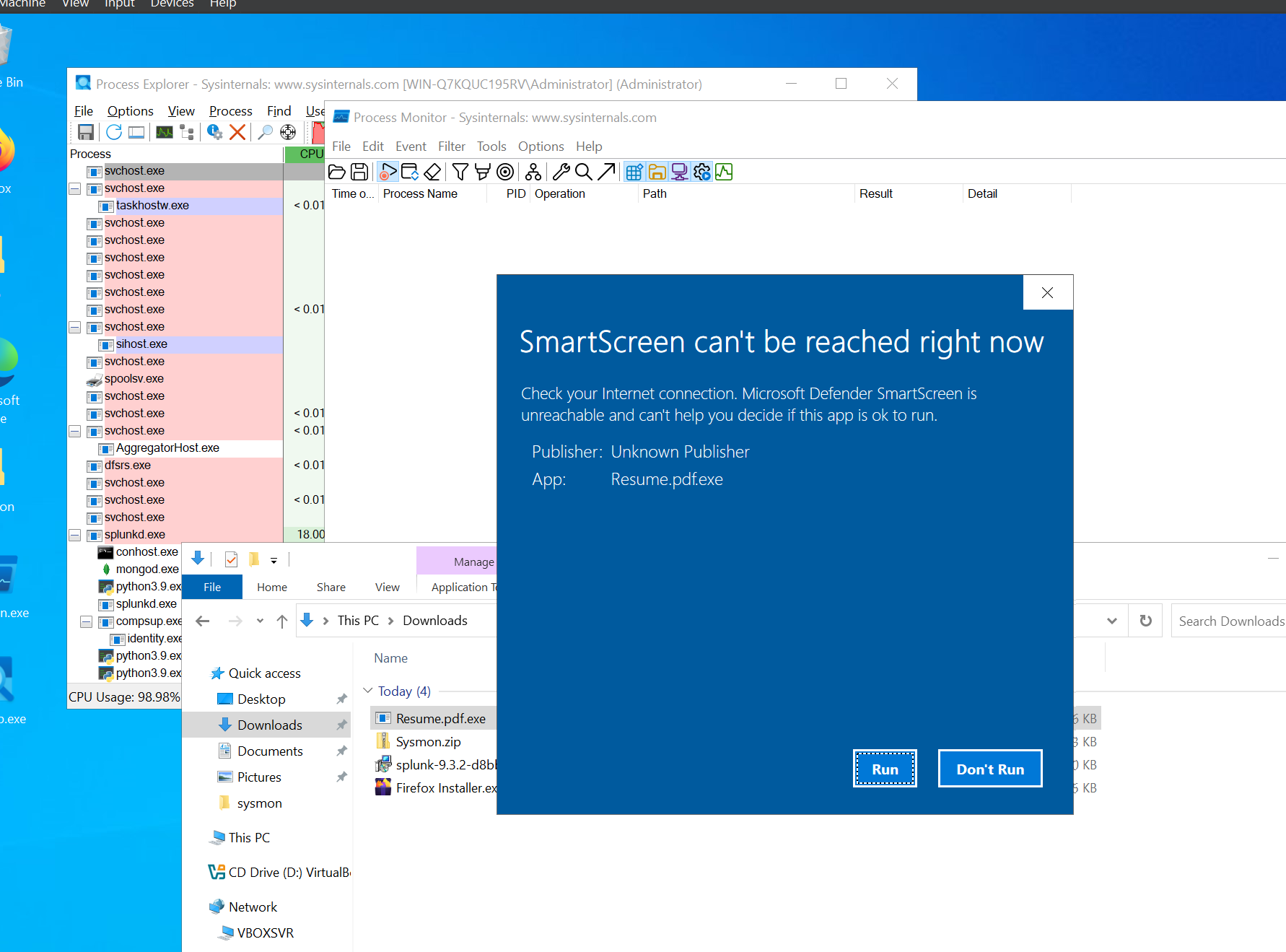Screen dimensions: 1286x952
Task: Open System Information graph icon in Process Explorer
Action: [x=165, y=132]
